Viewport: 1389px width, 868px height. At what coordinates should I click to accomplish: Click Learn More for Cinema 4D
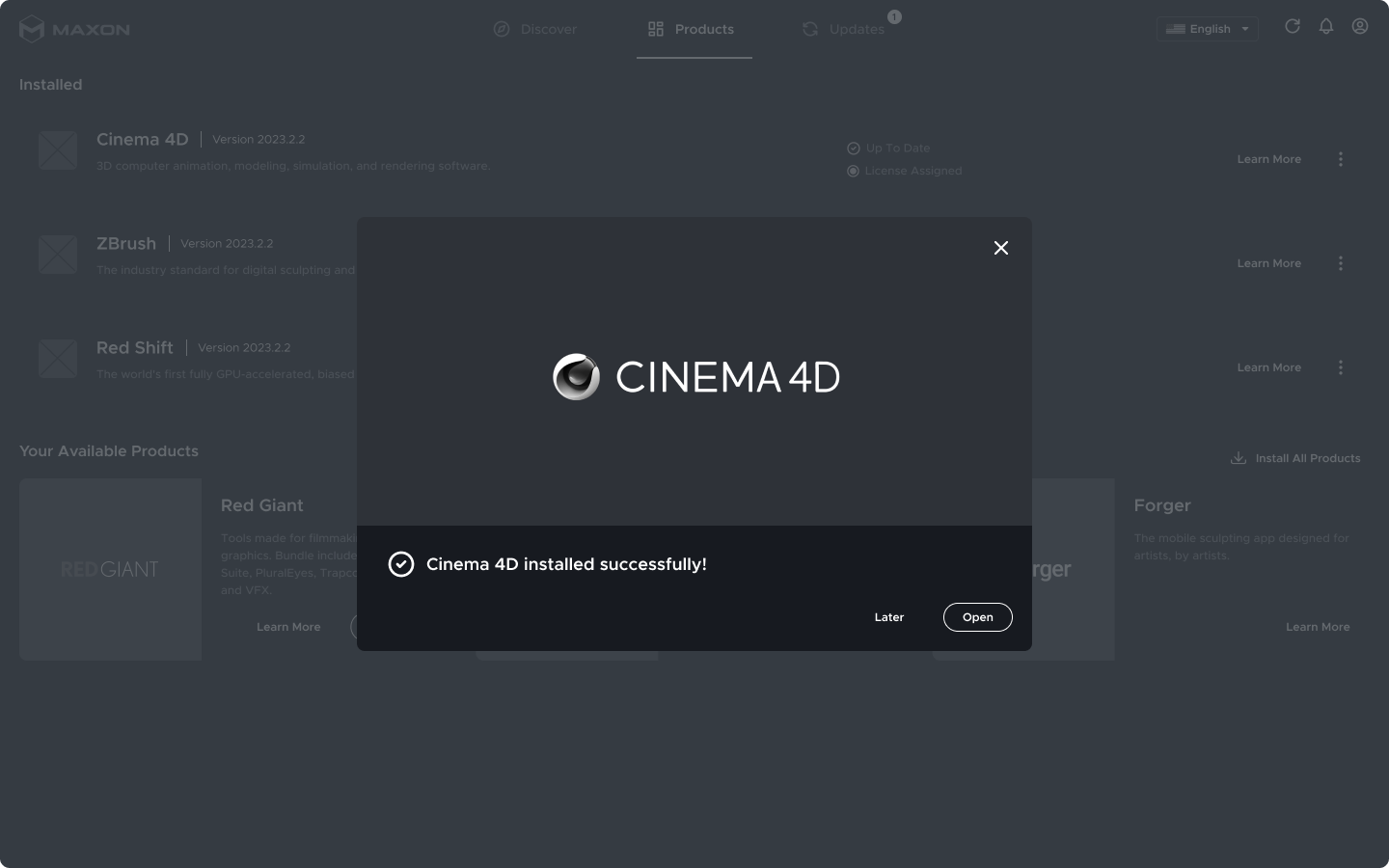pos(1269,159)
